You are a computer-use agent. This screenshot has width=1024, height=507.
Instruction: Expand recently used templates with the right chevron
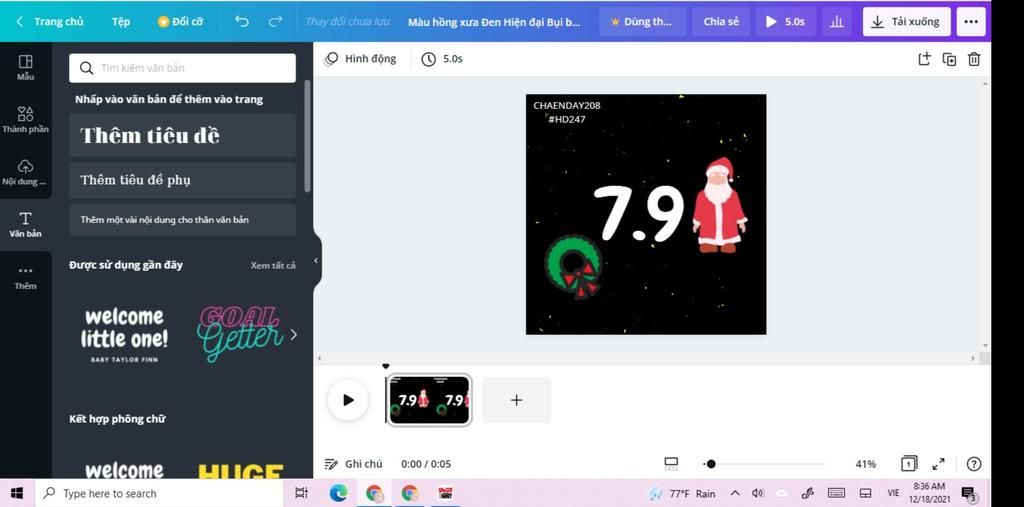(293, 335)
